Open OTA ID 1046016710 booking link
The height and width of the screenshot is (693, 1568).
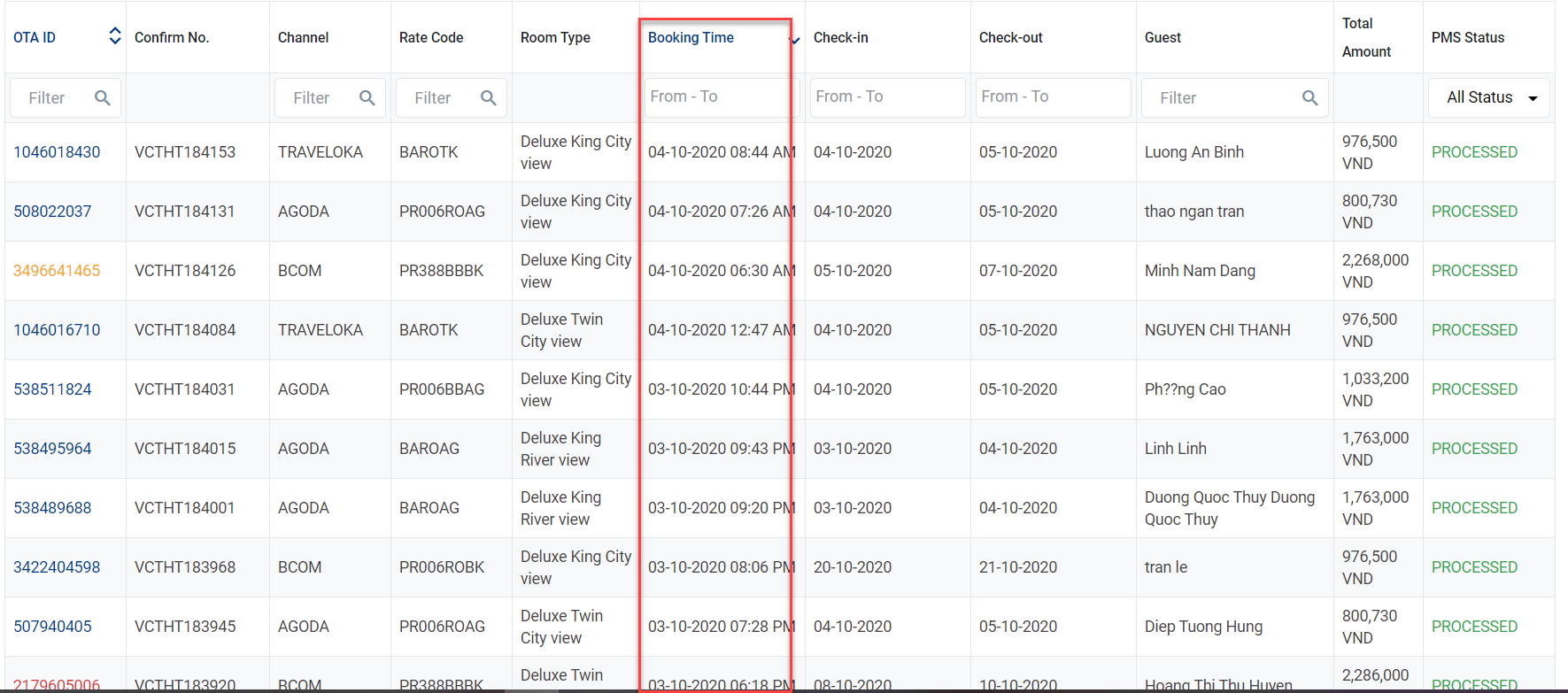[57, 330]
